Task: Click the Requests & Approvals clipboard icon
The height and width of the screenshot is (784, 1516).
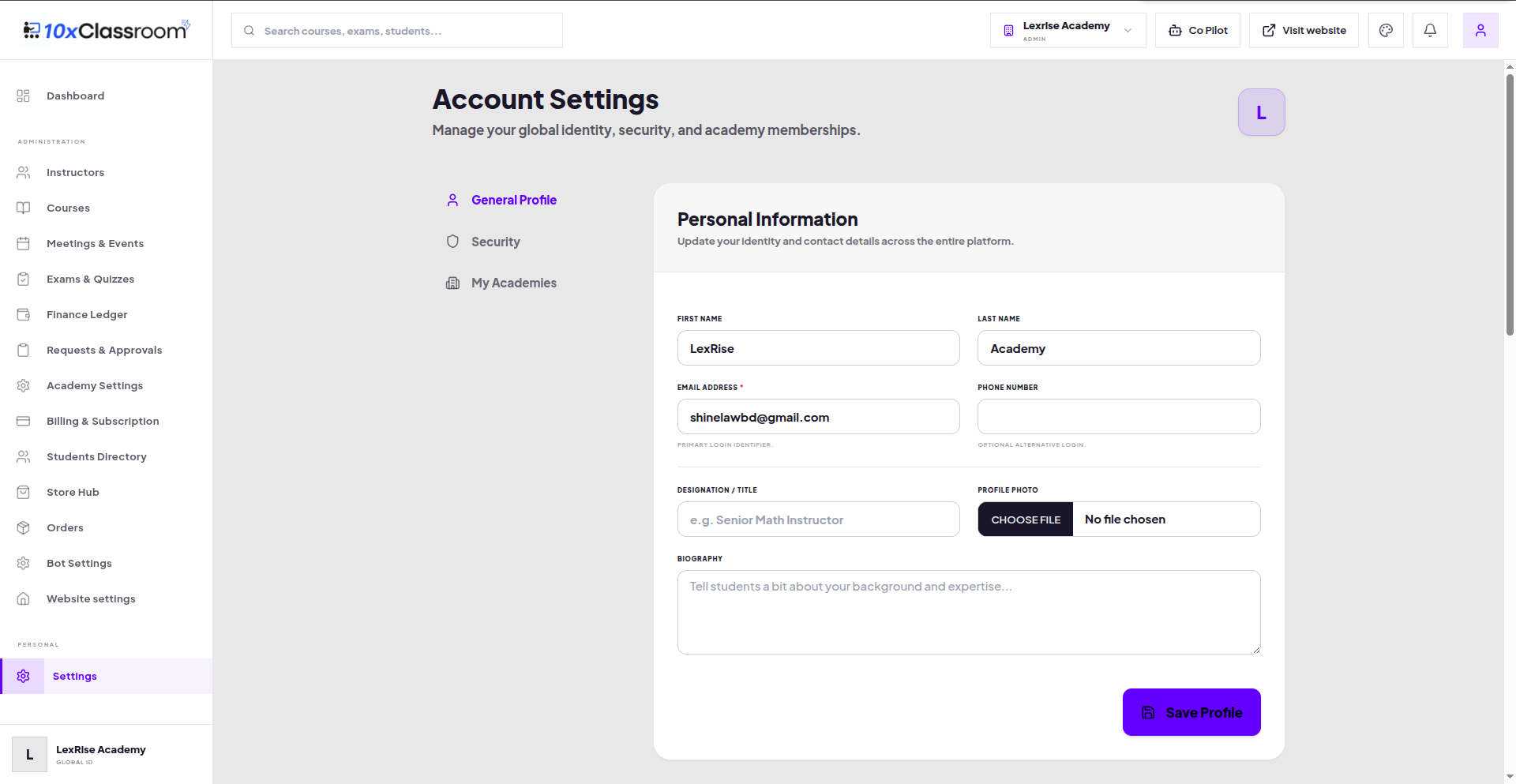Action: pyautogui.click(x=23, y=350)
